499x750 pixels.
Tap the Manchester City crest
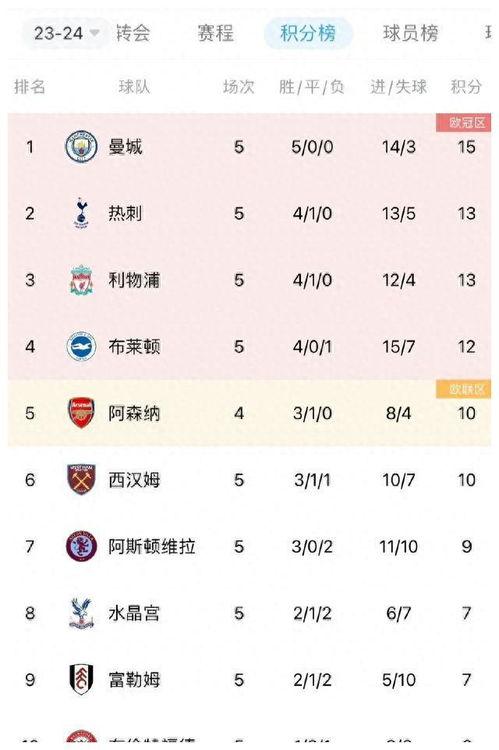[81, 146]
